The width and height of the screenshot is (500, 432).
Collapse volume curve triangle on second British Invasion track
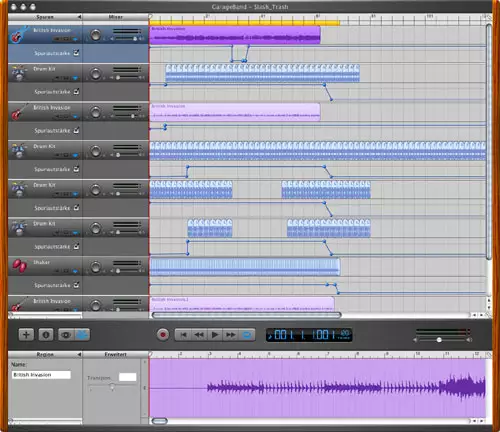75,117
